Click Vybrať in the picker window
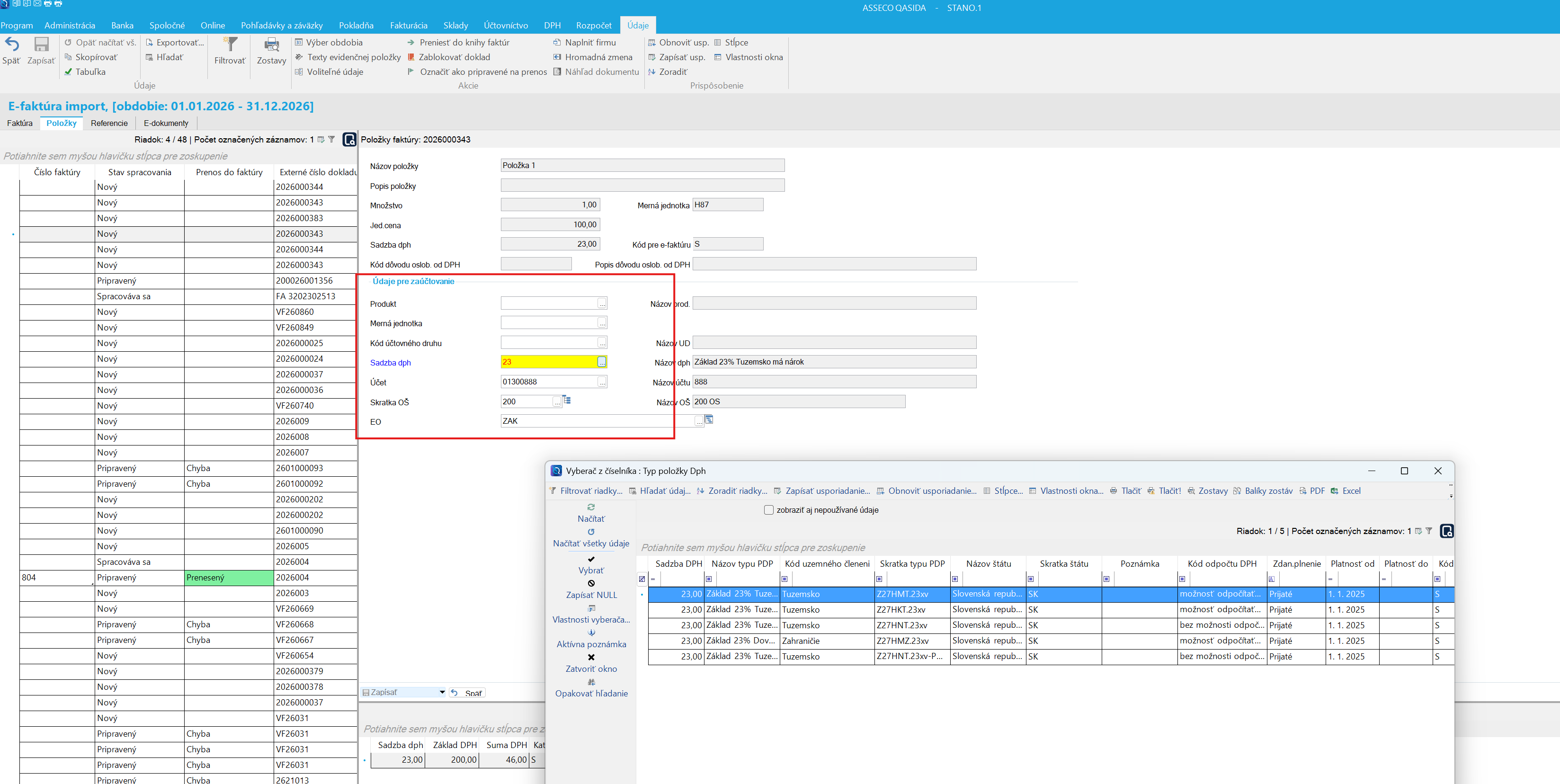Viewport: 1560px width, 784px height. (x=591, y=565)
